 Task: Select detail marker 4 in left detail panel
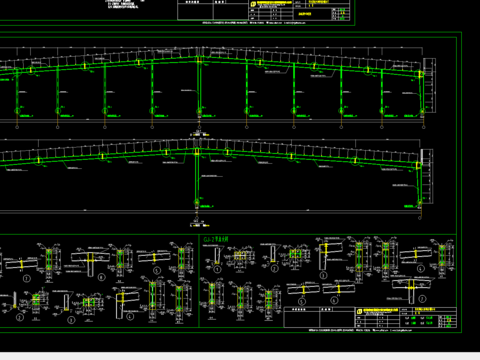[130, 316]
